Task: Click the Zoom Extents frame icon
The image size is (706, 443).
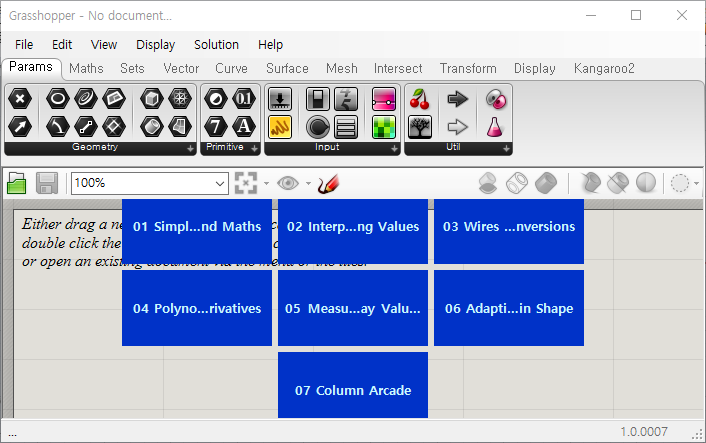Action: point(246,183)
